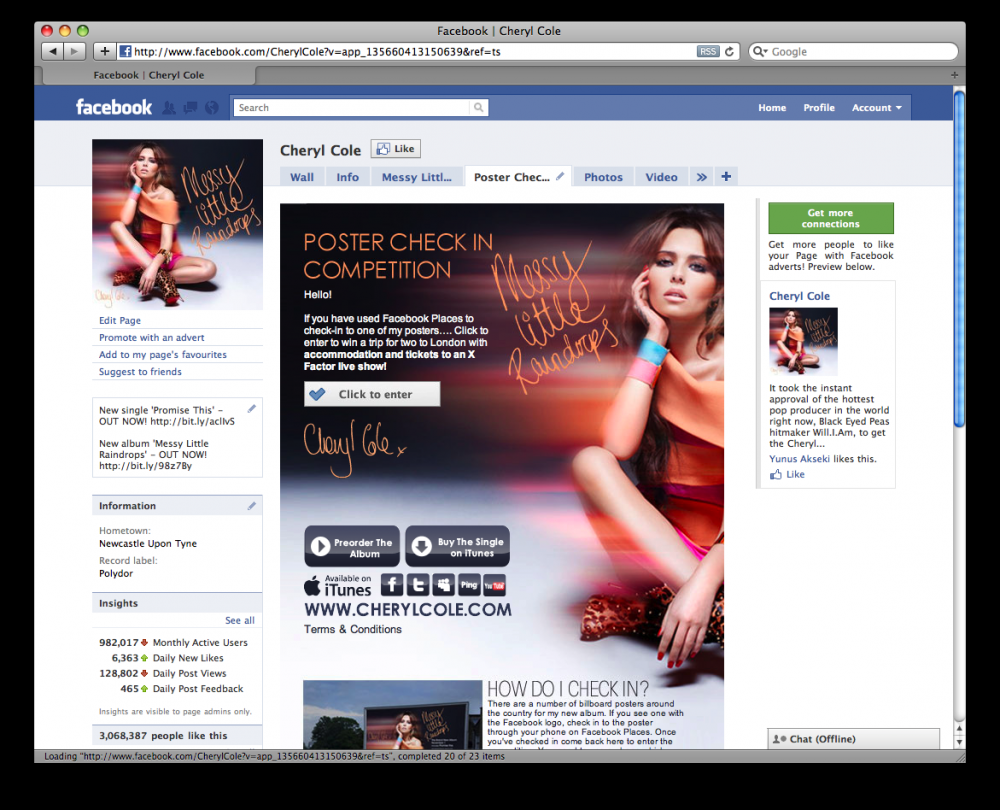Image resolution: width=1000 pixels, height=810 pixels.
Task: Select the Poster Chec... tab
Action: (511, 177)
